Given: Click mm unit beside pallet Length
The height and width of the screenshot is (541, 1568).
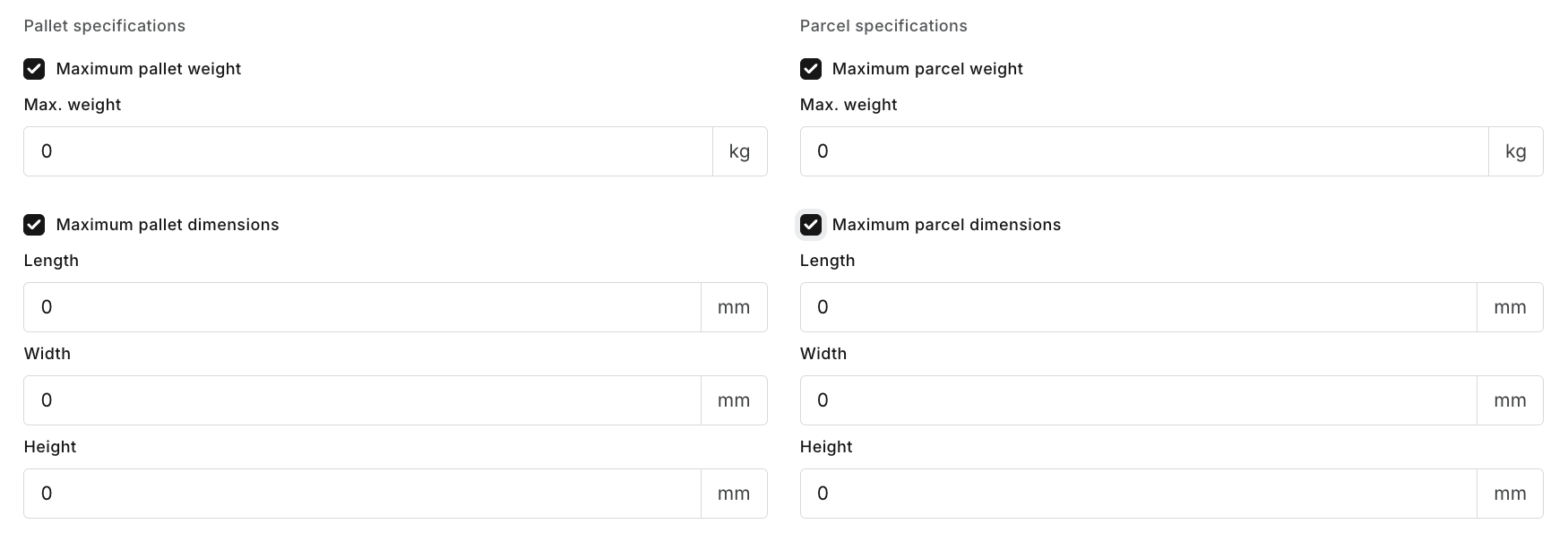Looking at the screenshot, I should [734, 307].
